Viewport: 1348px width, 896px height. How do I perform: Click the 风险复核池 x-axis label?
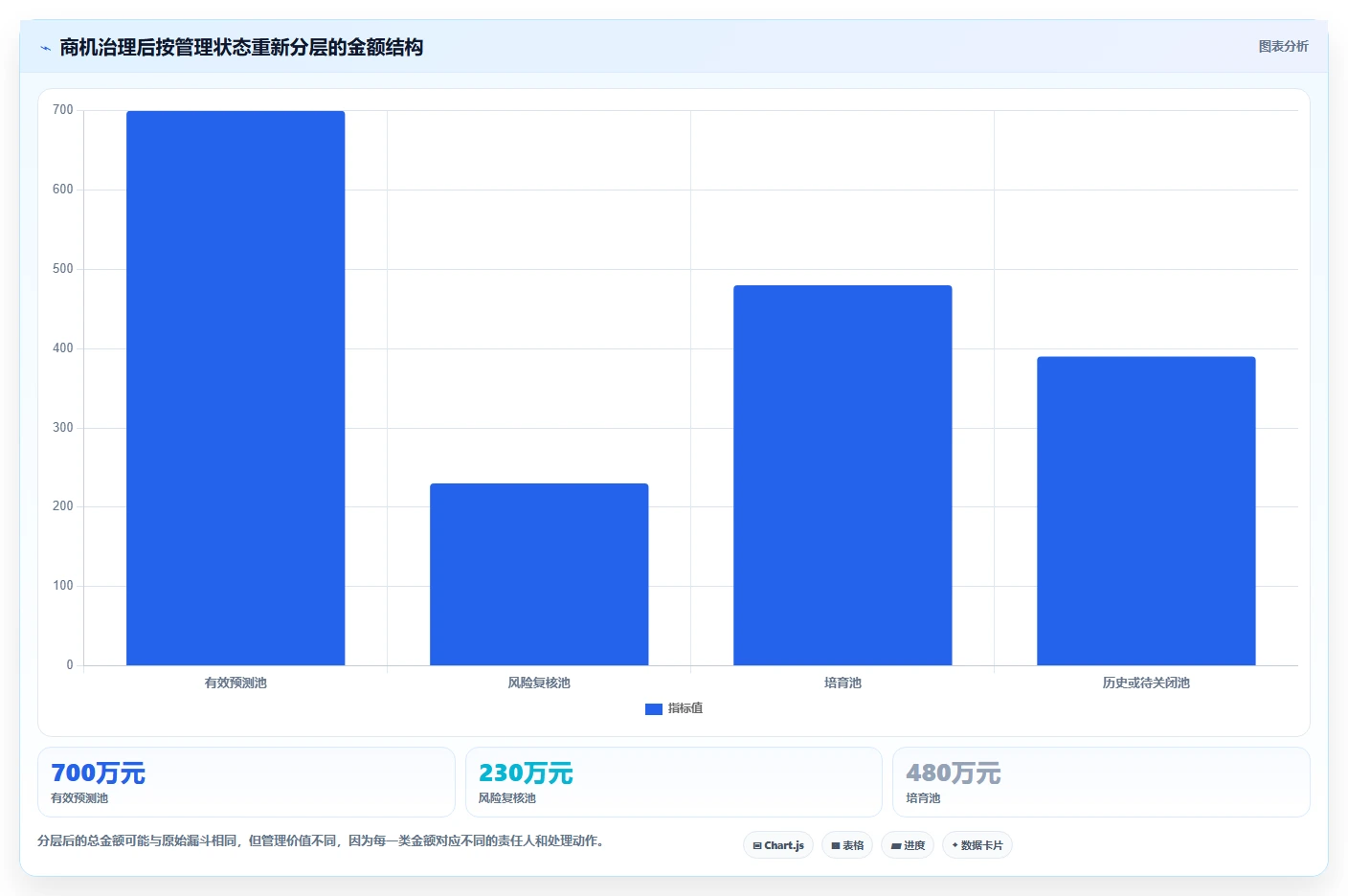click(x=539, y=683)
